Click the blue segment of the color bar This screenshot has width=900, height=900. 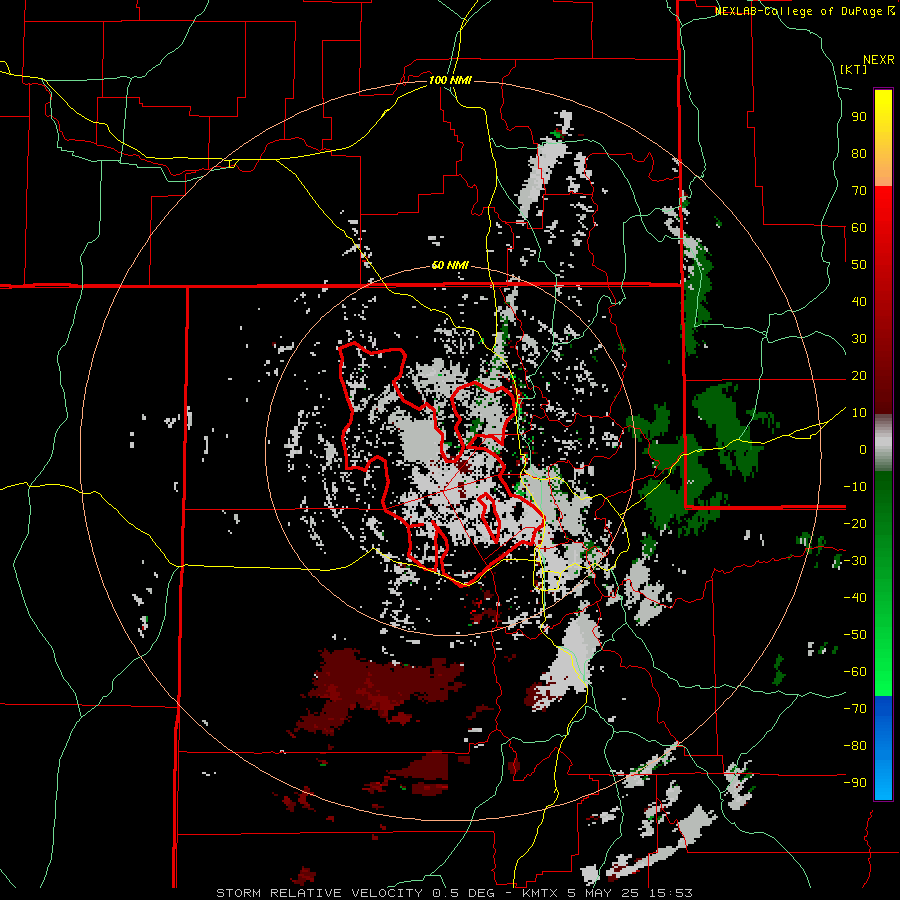883,747
